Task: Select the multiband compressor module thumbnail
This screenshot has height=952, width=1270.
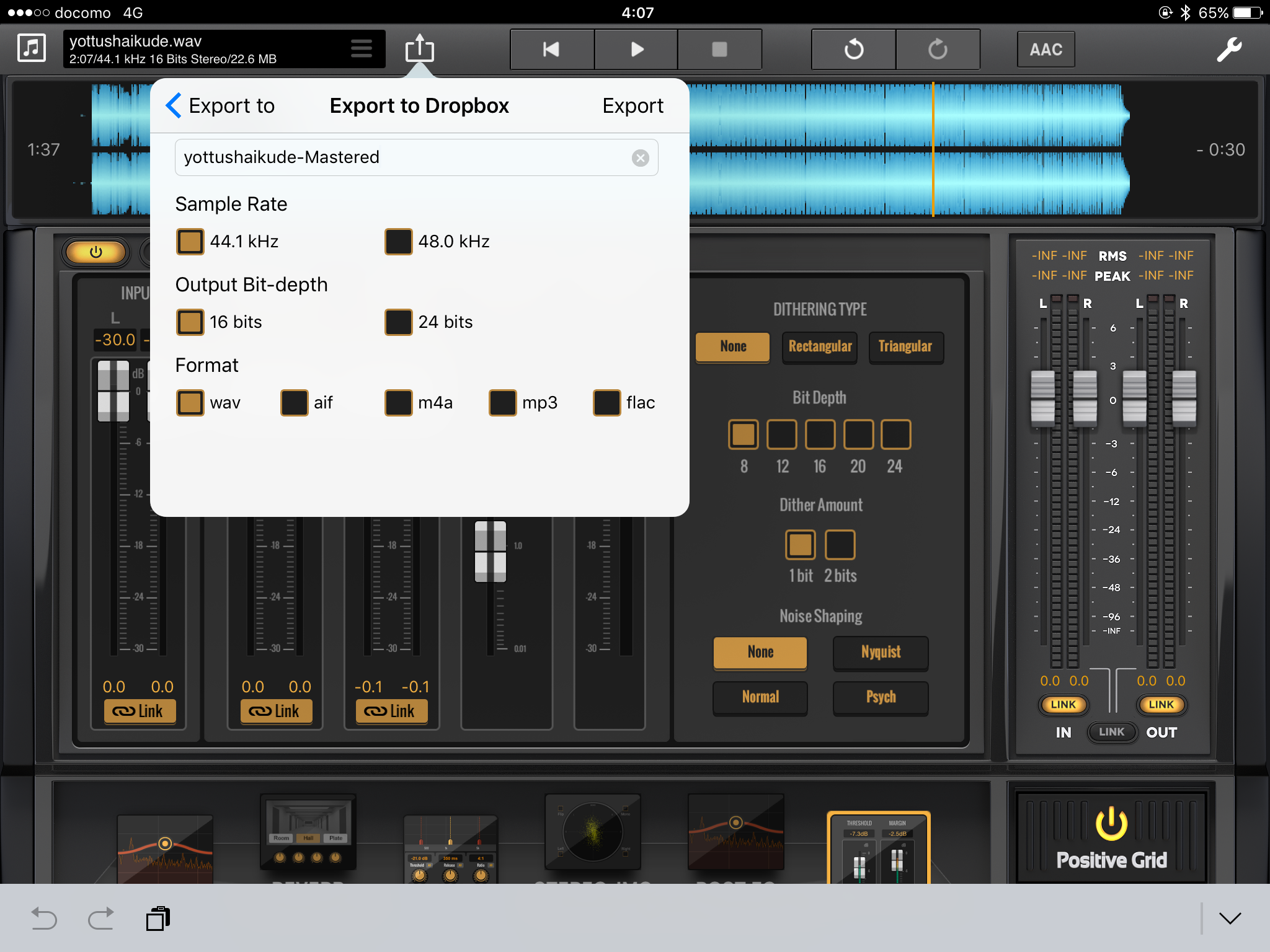Action: point(450,849)
